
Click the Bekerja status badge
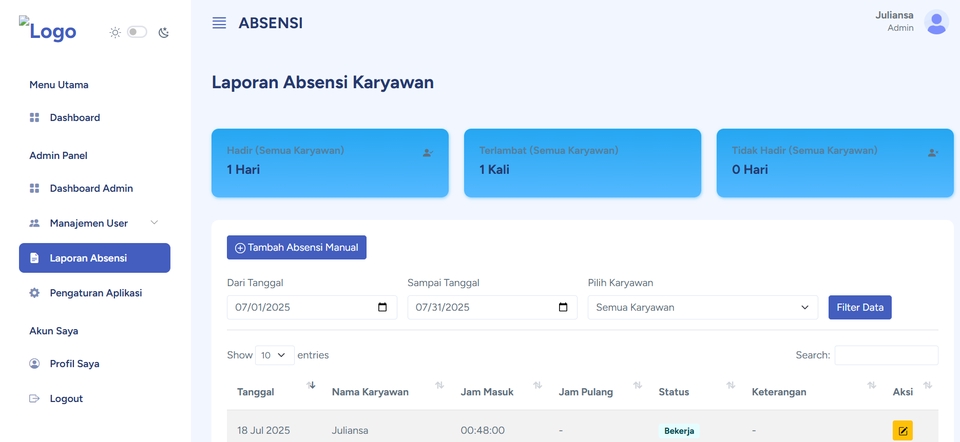pyautogui.click(x=679, y=431)
